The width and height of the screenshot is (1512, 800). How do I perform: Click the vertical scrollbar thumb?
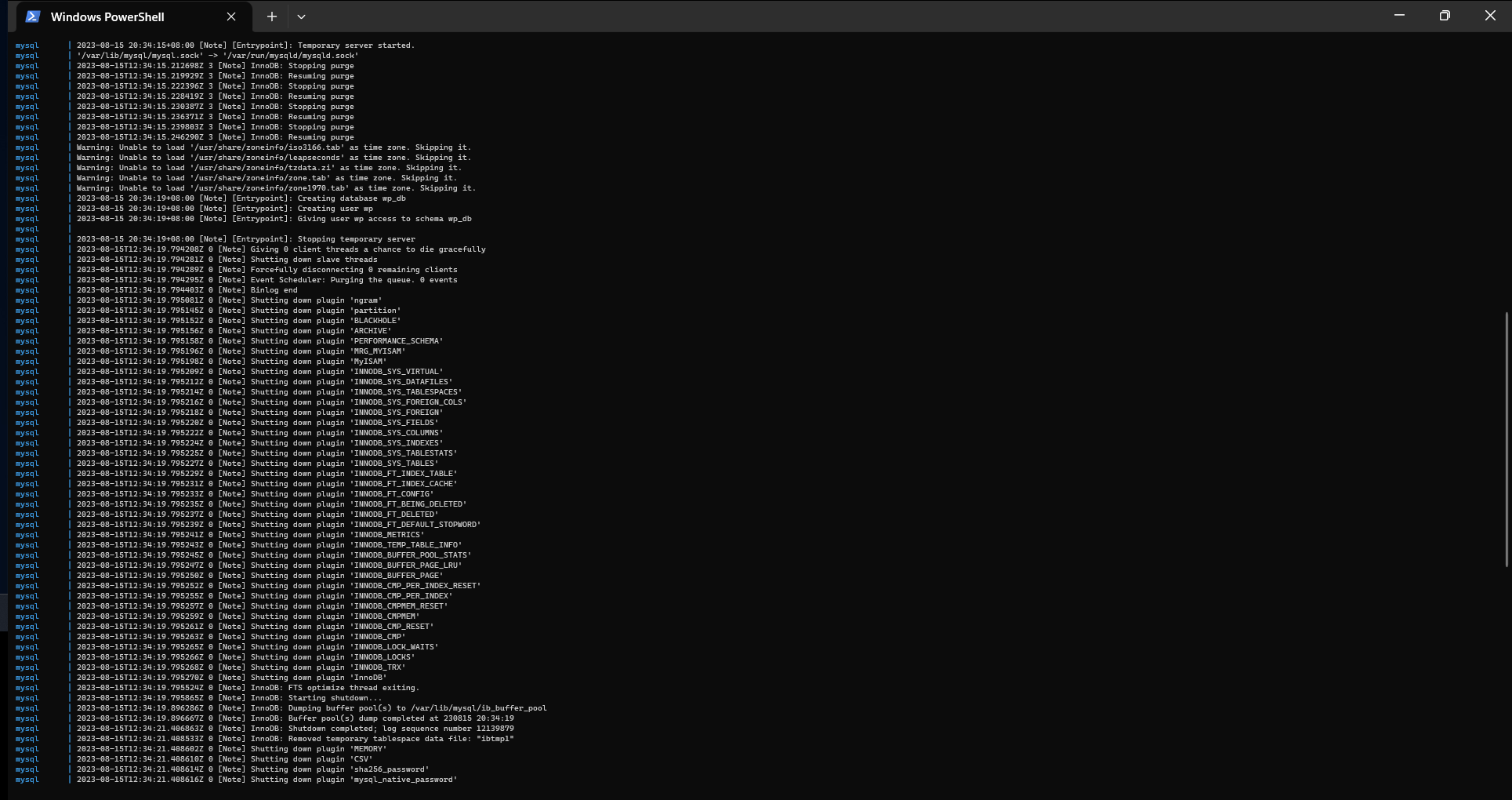(x=1506, y=439)
